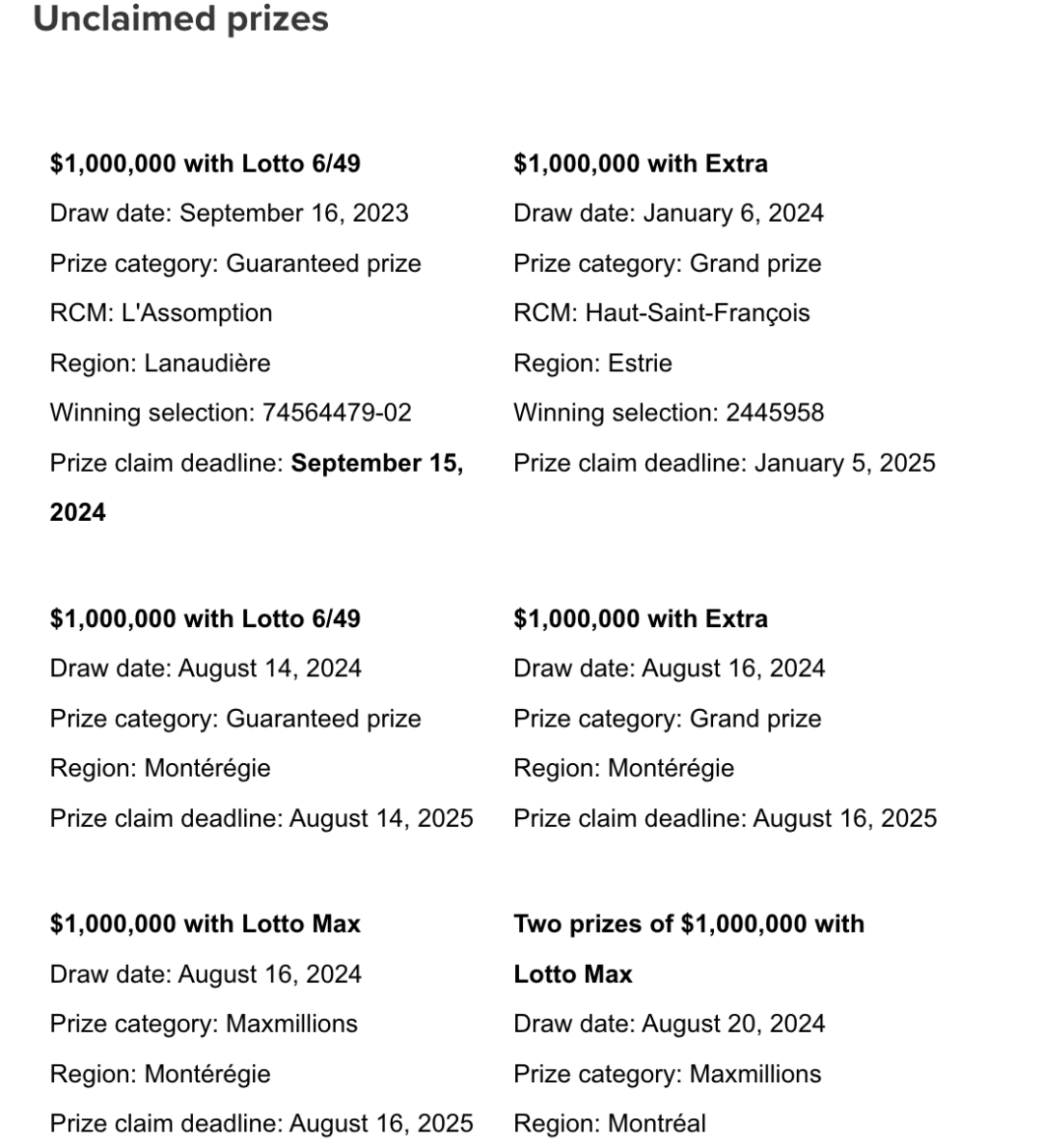Click Draw date August 14, 2024
This screenshot has height=1148, width=1042.
tap(206, 669)
